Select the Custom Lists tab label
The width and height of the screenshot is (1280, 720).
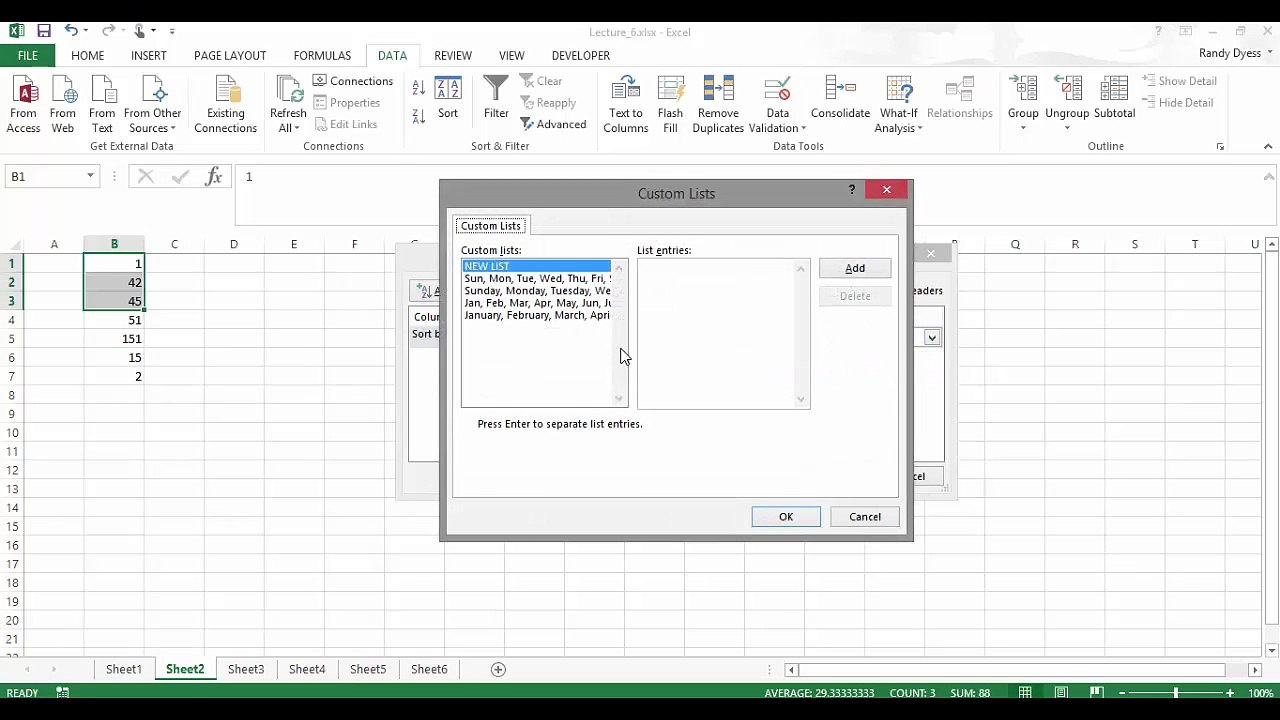pos(491,226)
